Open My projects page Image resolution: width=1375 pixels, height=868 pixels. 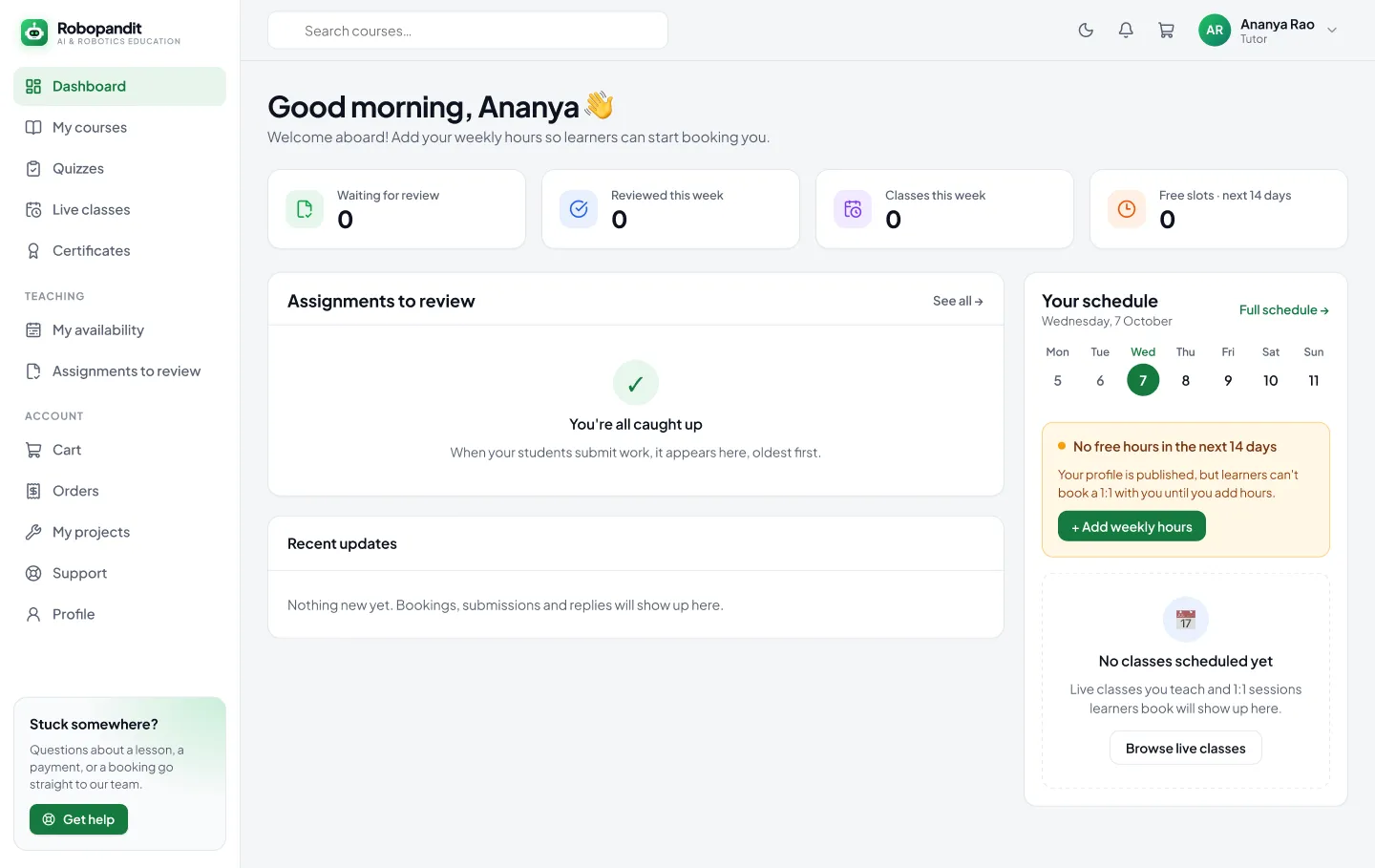click(x=120, y=532)
